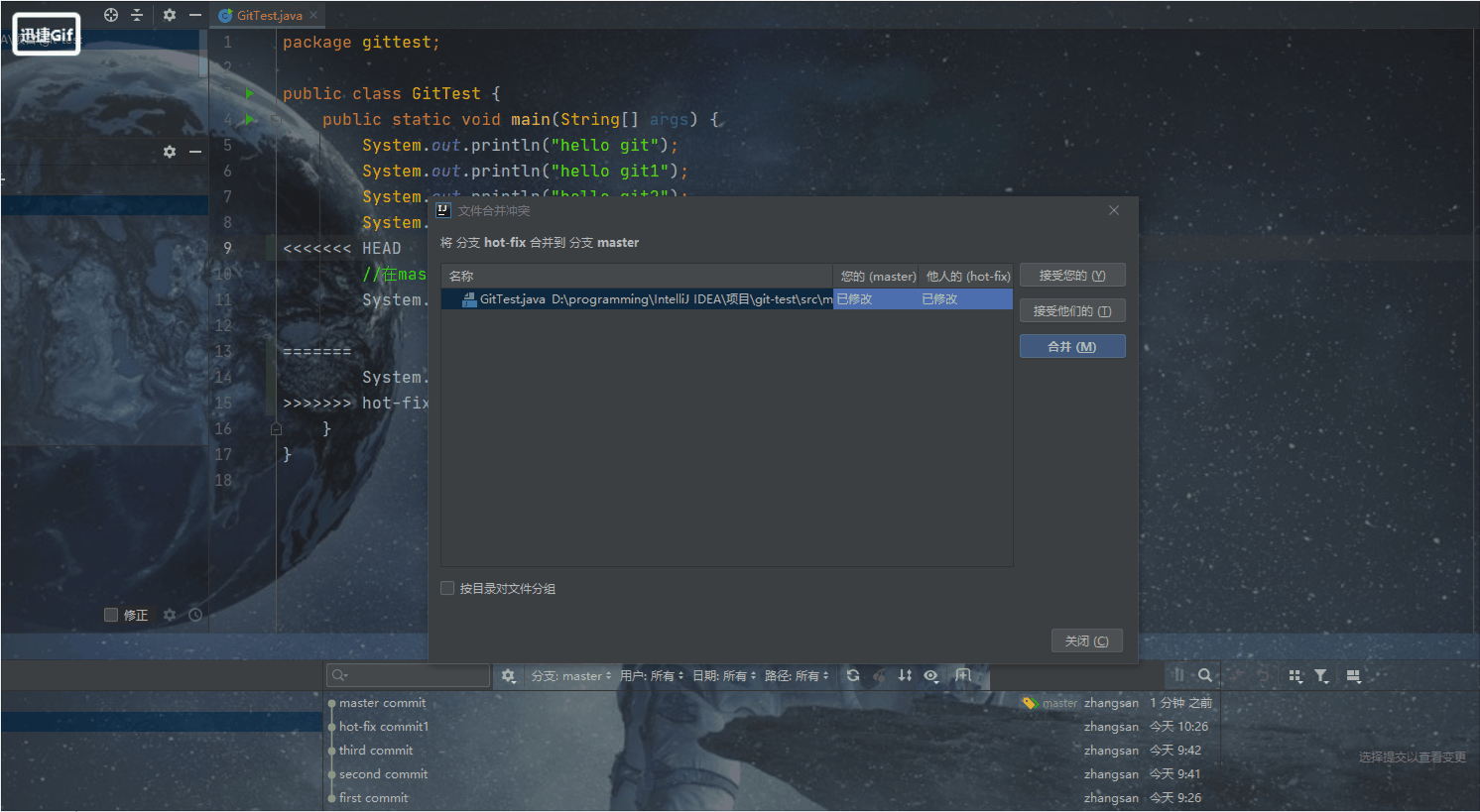The image size is (1480, 812).
Task: Hide the second side panel with its minus icon
Action: point(195,152)
